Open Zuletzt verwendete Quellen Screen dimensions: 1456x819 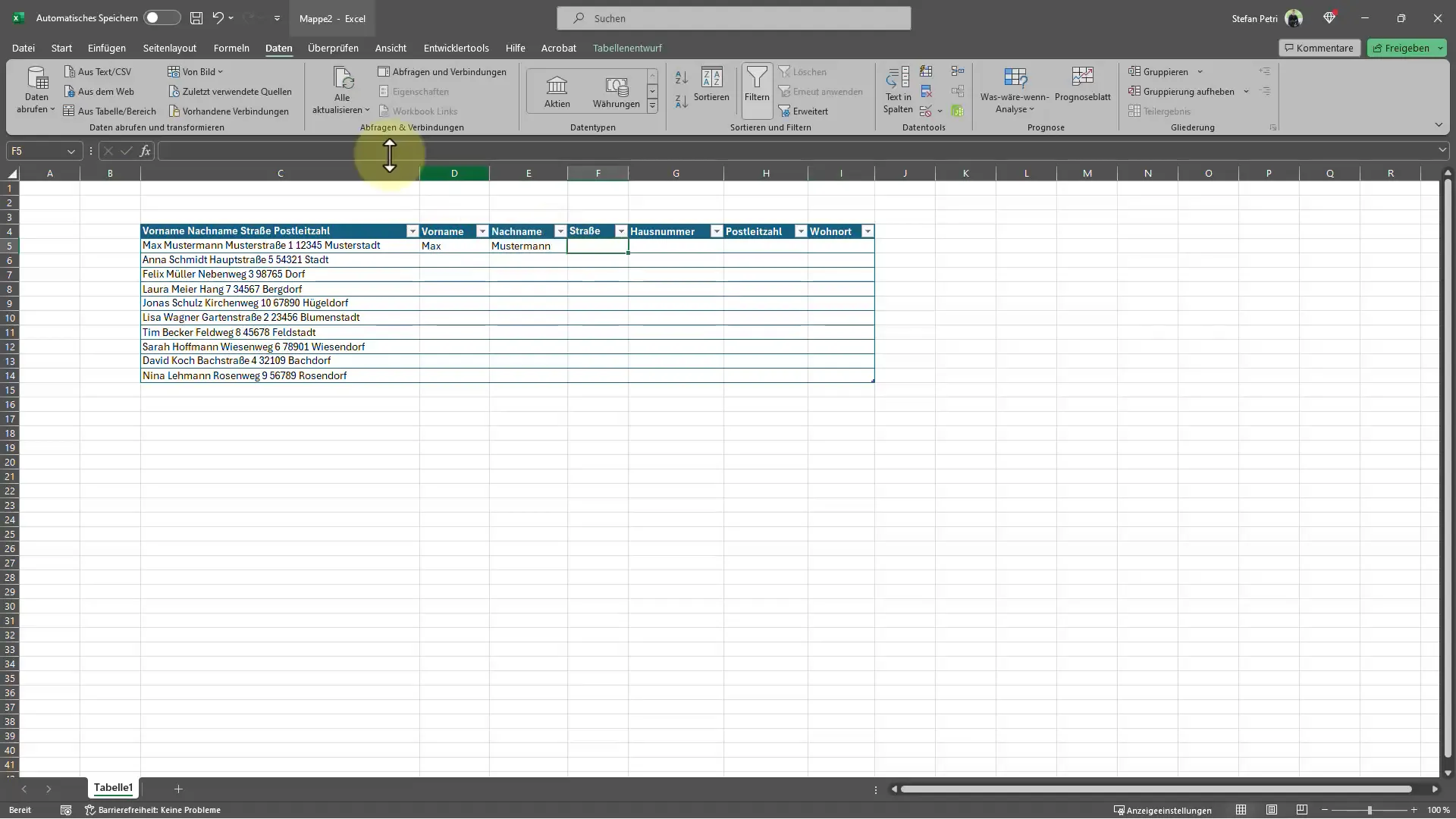230,91
